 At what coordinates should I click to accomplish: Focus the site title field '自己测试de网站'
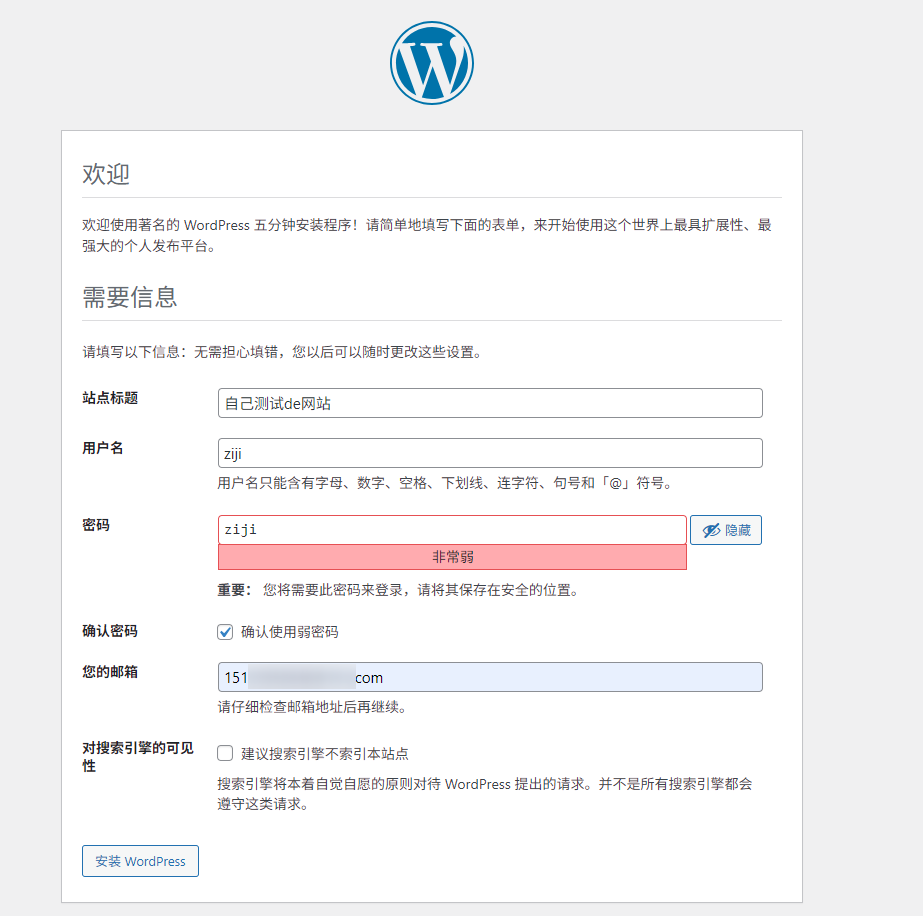click(x=490, y=403)
